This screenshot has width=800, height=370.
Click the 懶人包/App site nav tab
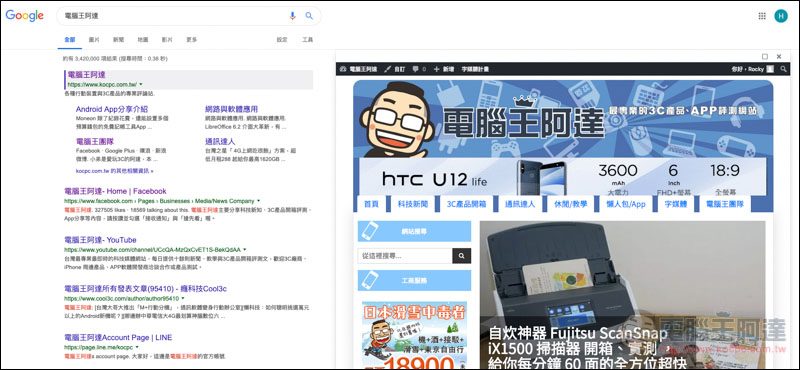pyautogui.click(x=626, y=204)
